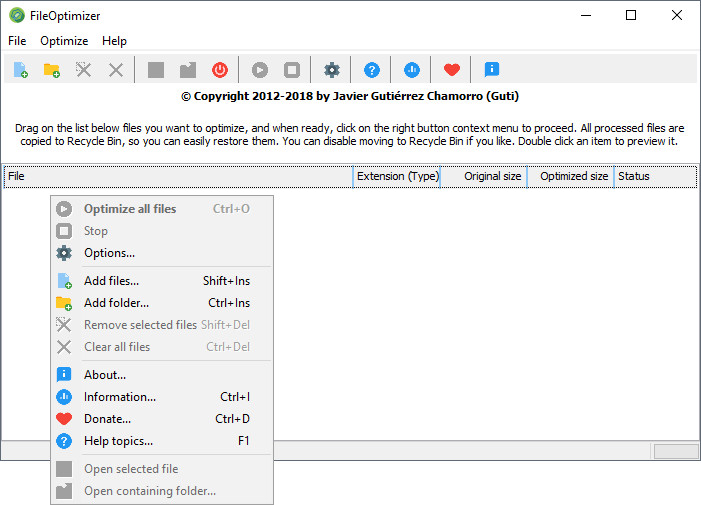Select Options... from the context menu
This screenshot has height=505, width=701.
pos(109,253)
